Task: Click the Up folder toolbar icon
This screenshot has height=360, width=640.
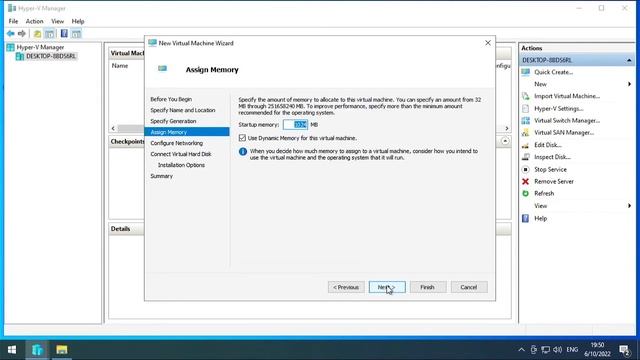Action: tap(37, 34)
